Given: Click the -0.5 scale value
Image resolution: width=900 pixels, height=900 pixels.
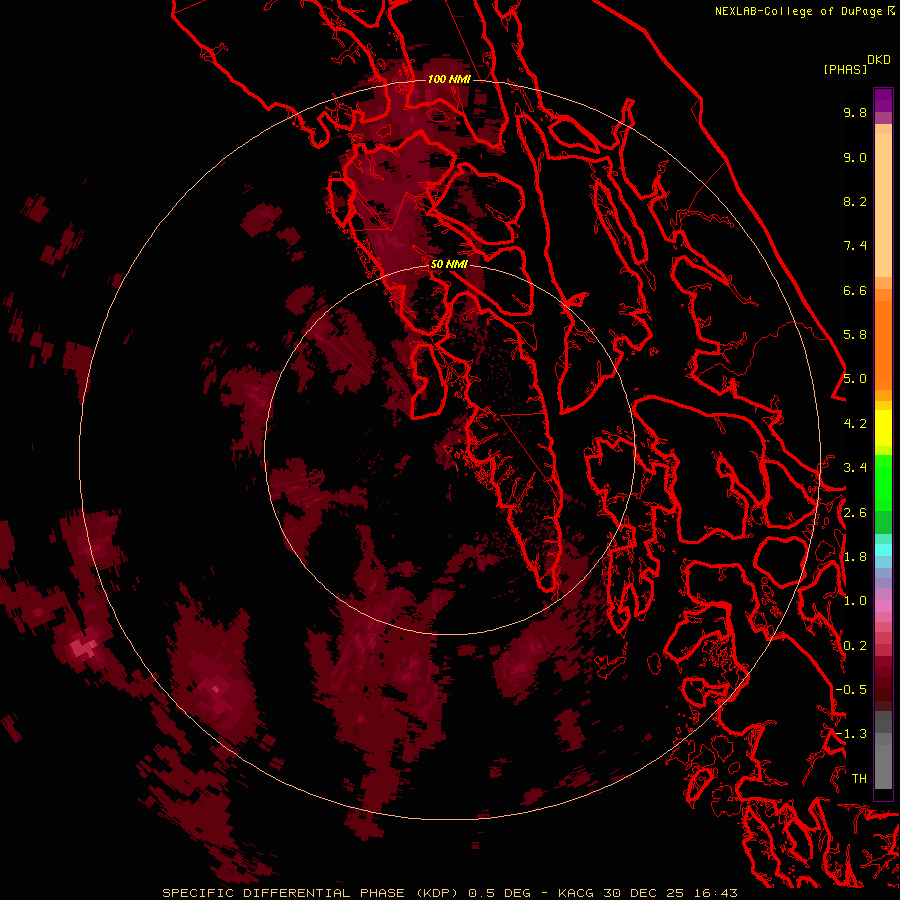Looking at the screenshot, I should [851, 690].
